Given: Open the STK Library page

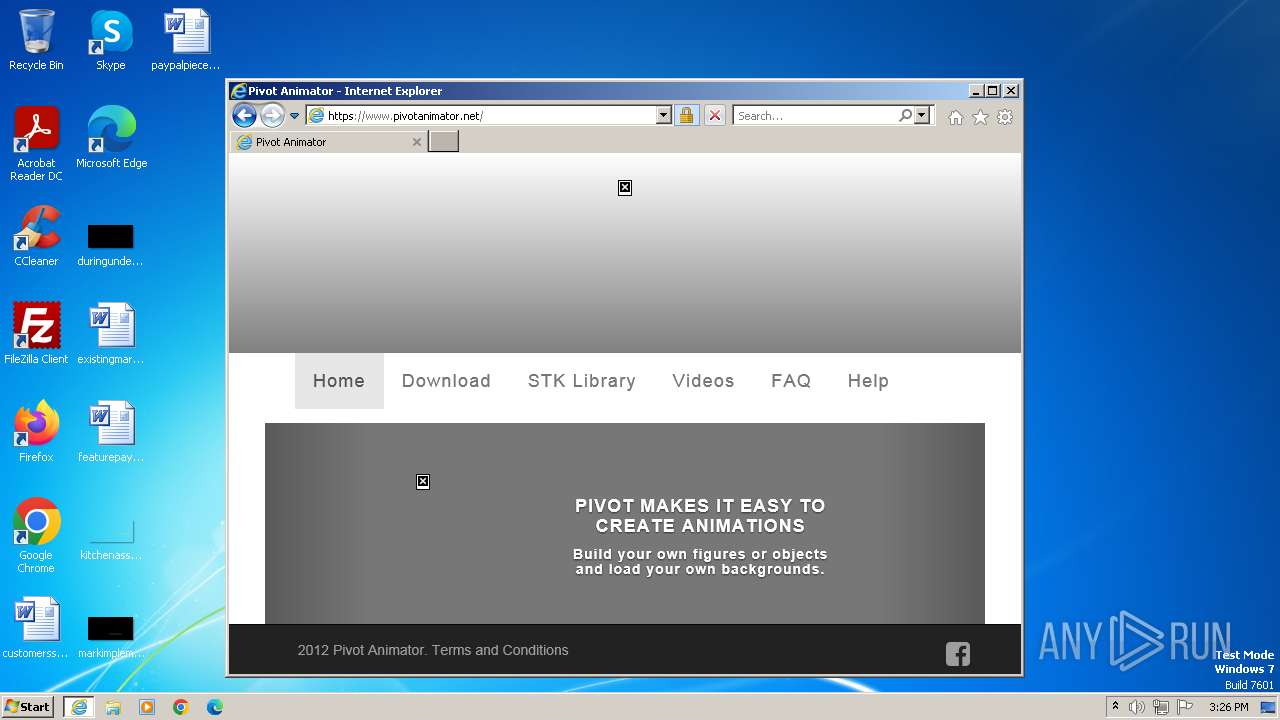Looking at the screenshot, I should [582, 381].
